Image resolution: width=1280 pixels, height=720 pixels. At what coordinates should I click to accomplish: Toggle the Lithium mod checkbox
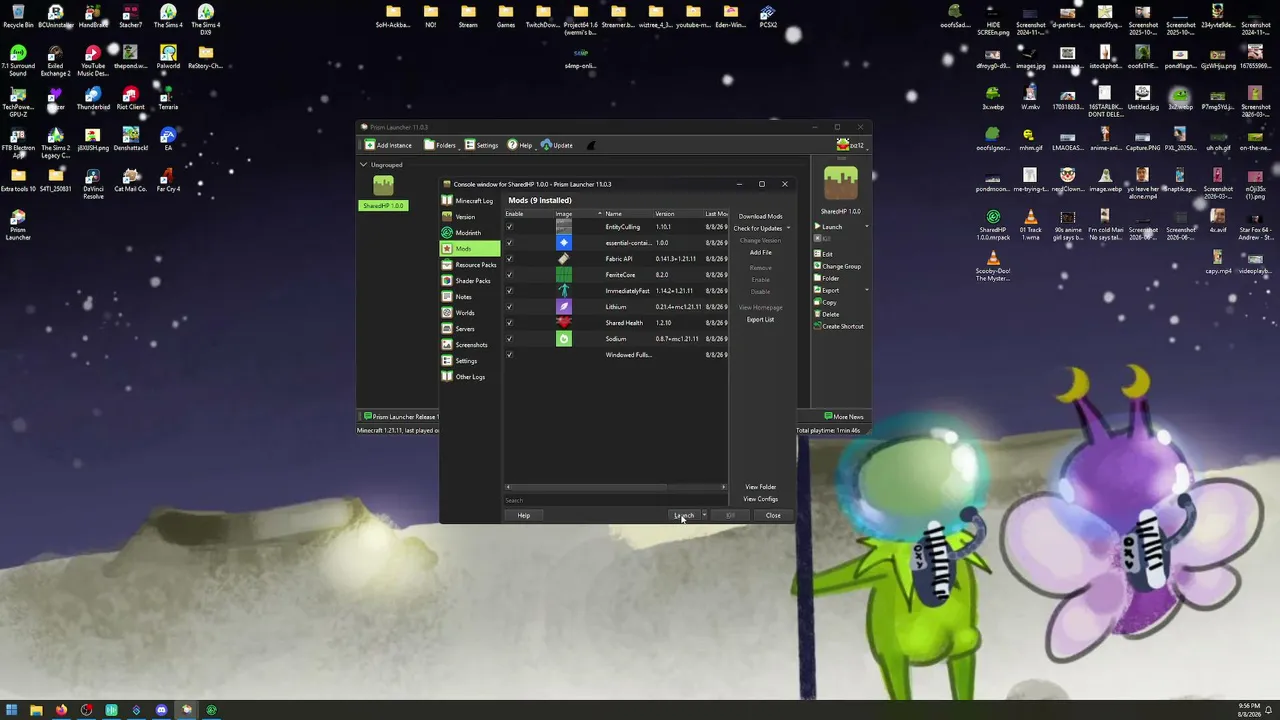pos(510,307)
